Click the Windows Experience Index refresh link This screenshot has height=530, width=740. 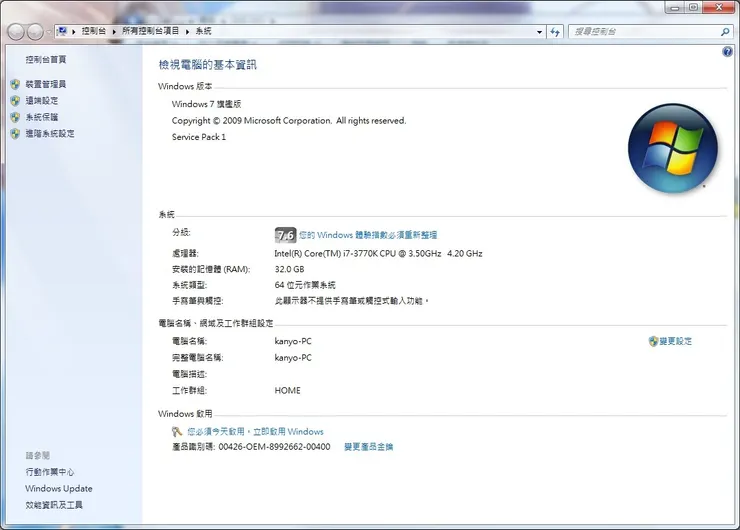click(x=368, y=235)
